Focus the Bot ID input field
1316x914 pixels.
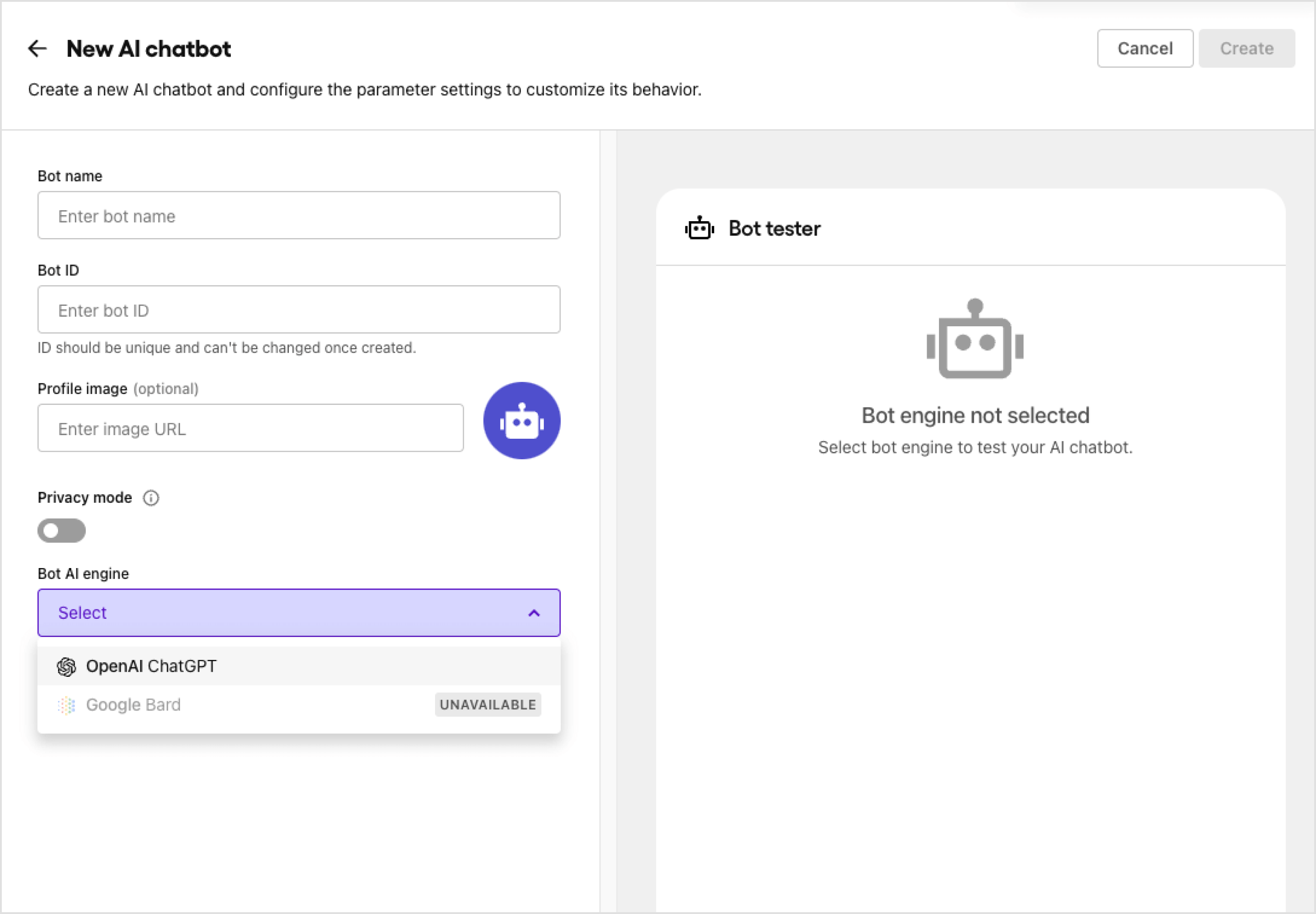click(299, 310)
